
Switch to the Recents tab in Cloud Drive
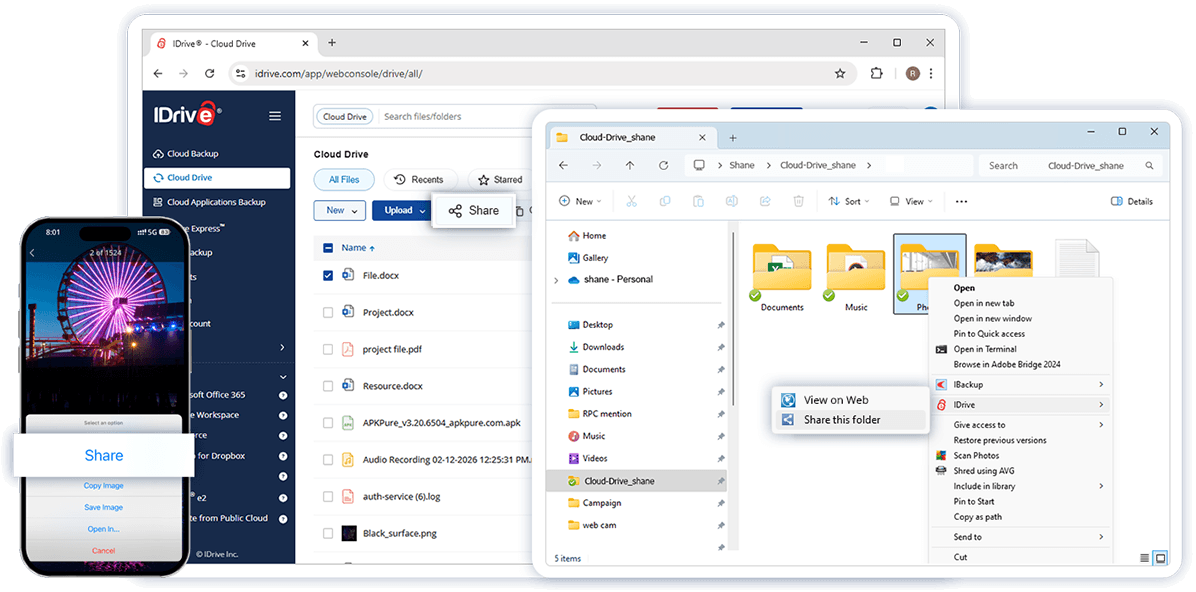click(x=420, y=180)
